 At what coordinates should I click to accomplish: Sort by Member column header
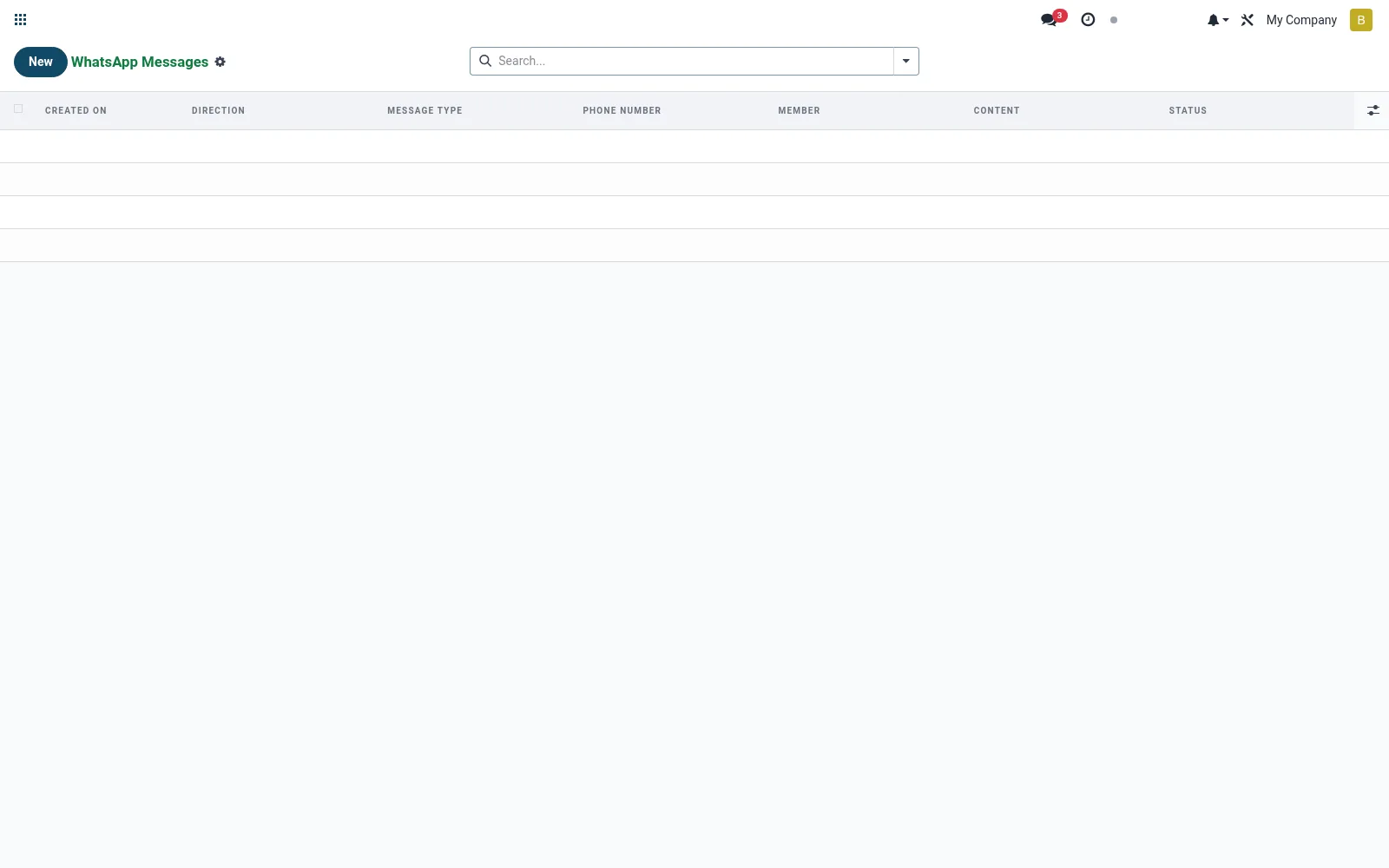pos(799,110)
